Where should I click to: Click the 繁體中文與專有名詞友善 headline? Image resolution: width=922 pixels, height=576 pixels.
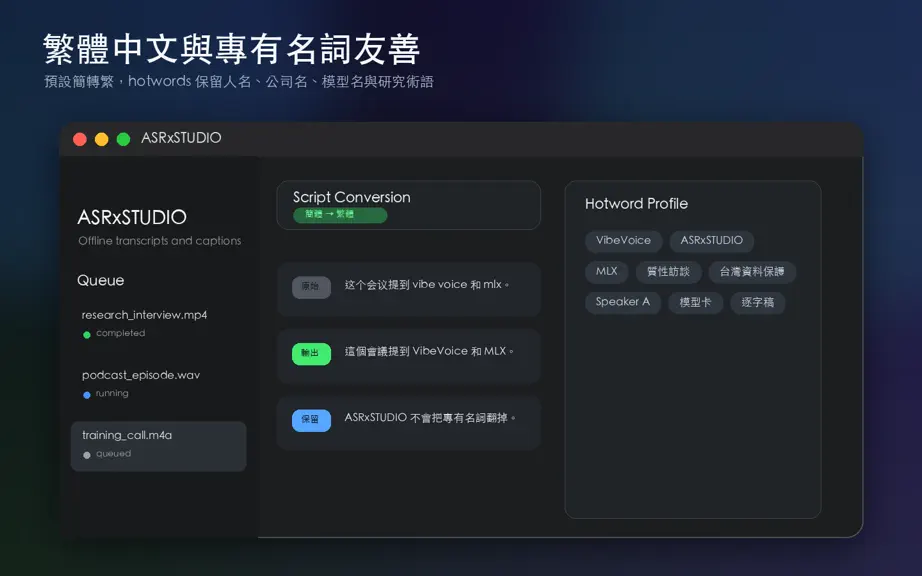tap(232, 49)
